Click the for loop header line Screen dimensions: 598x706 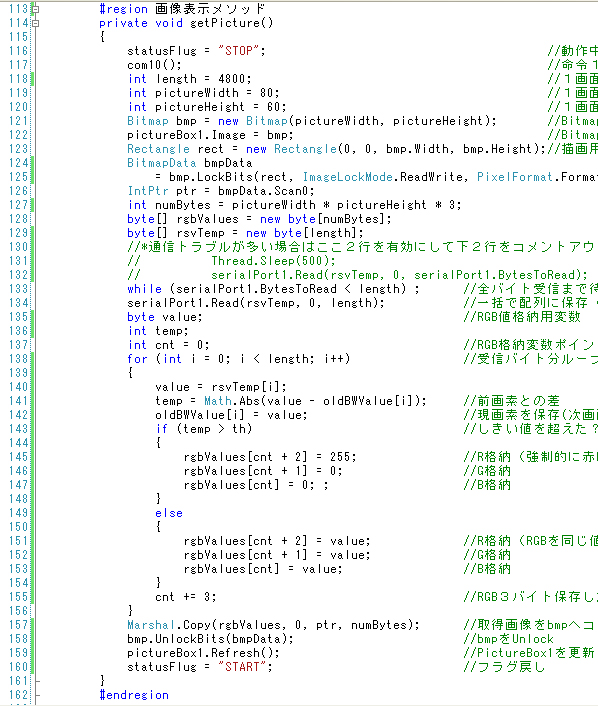click(238, 358)
